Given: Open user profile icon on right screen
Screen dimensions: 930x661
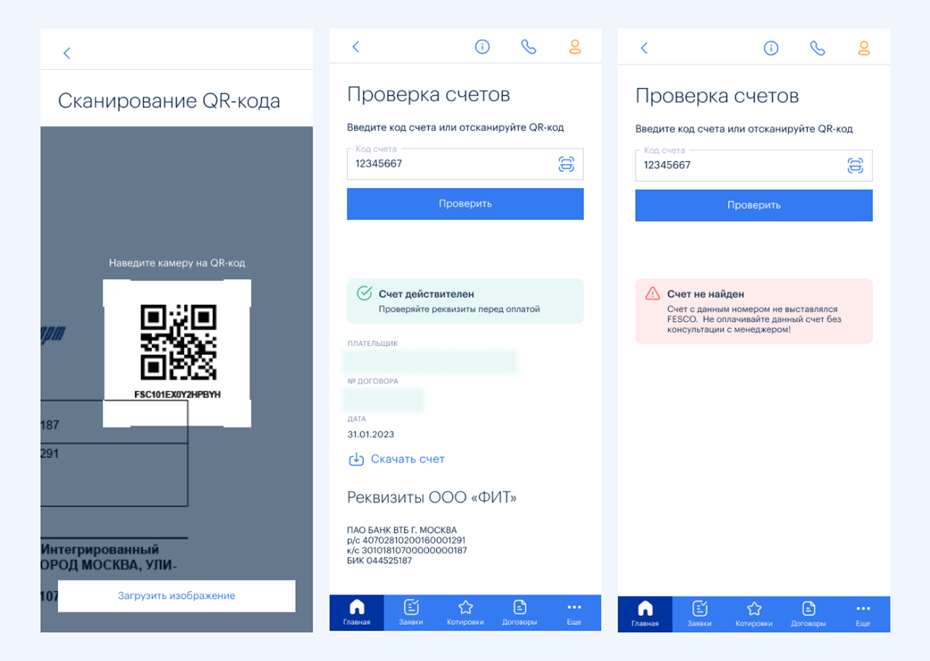Looking at the screenshot, I should [x=864, y=48].
